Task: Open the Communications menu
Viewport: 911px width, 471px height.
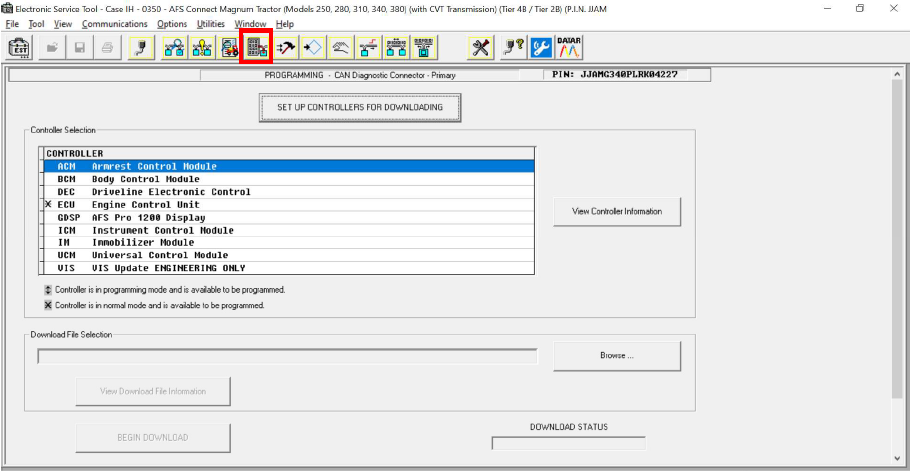Action: click(114, 24)
